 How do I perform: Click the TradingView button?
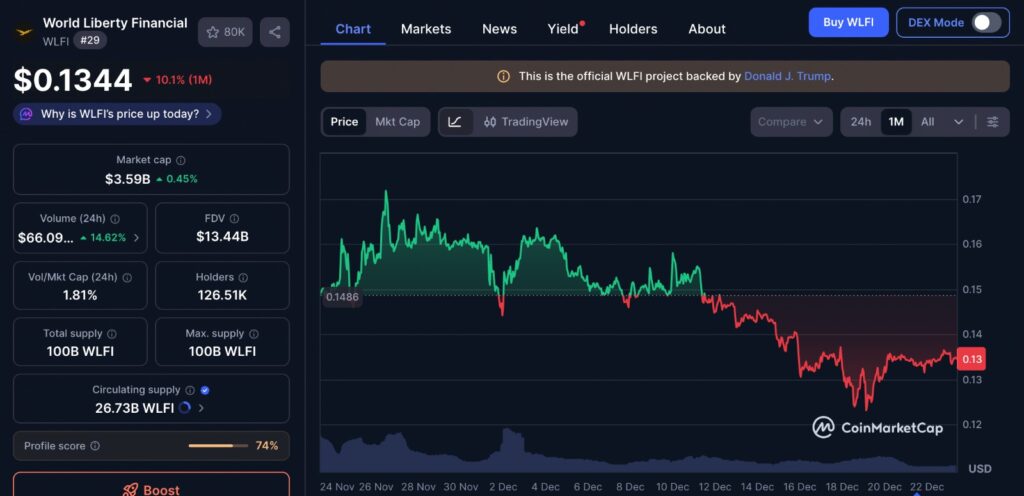[x=526, y=122]
